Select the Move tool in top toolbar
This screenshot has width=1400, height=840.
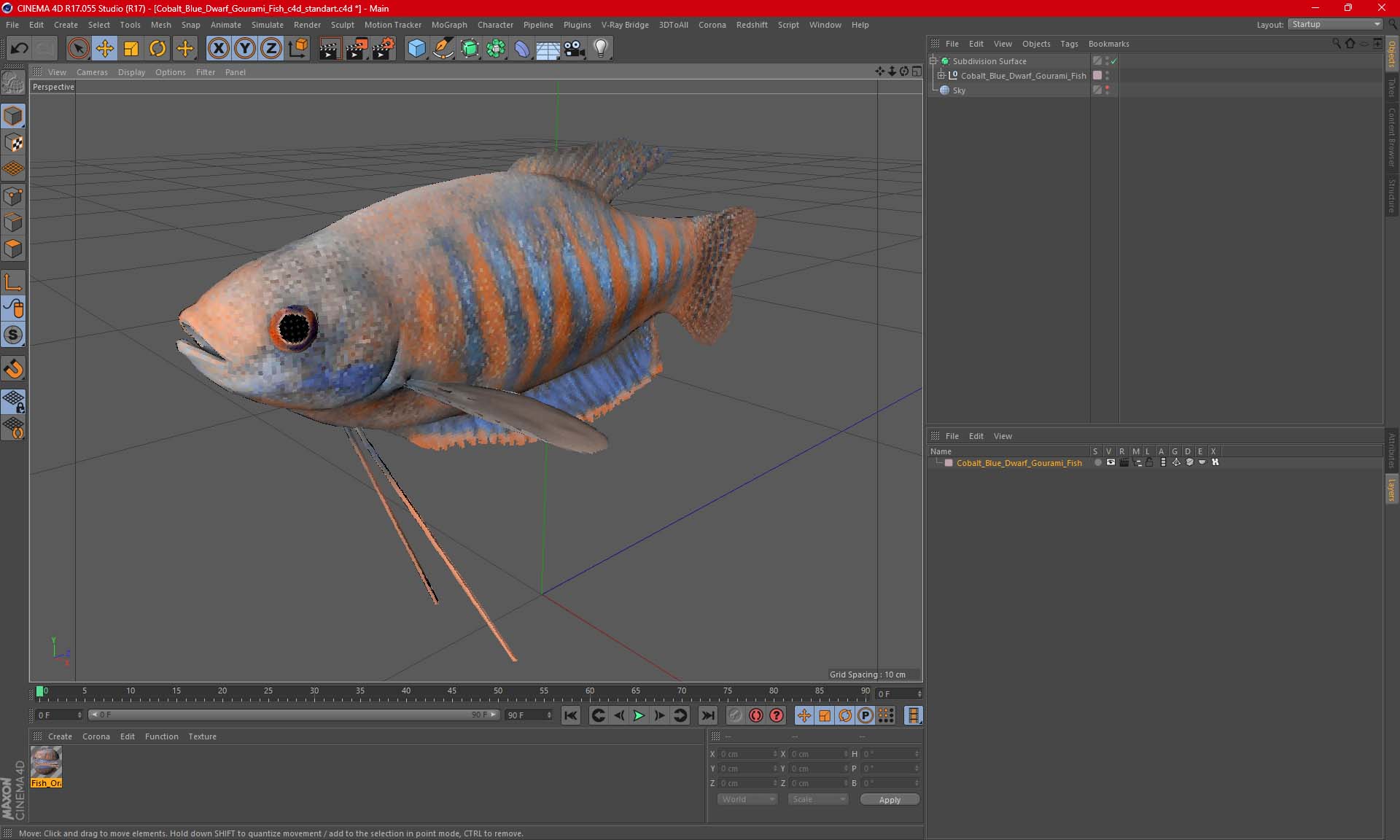click(x=105, y=49)
